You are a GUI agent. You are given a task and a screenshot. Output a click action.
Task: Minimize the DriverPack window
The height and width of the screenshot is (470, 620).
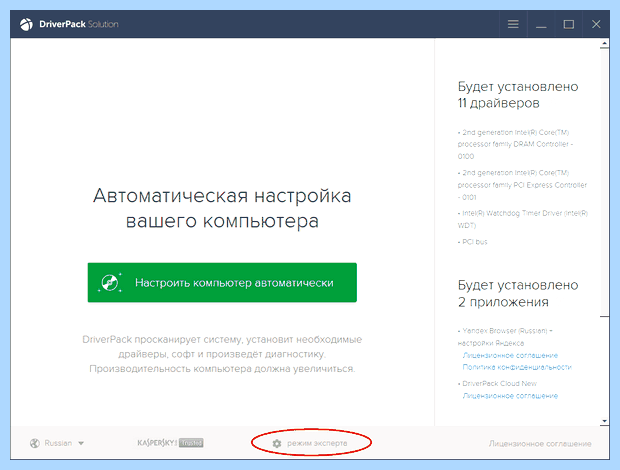(x=541, y=25)
